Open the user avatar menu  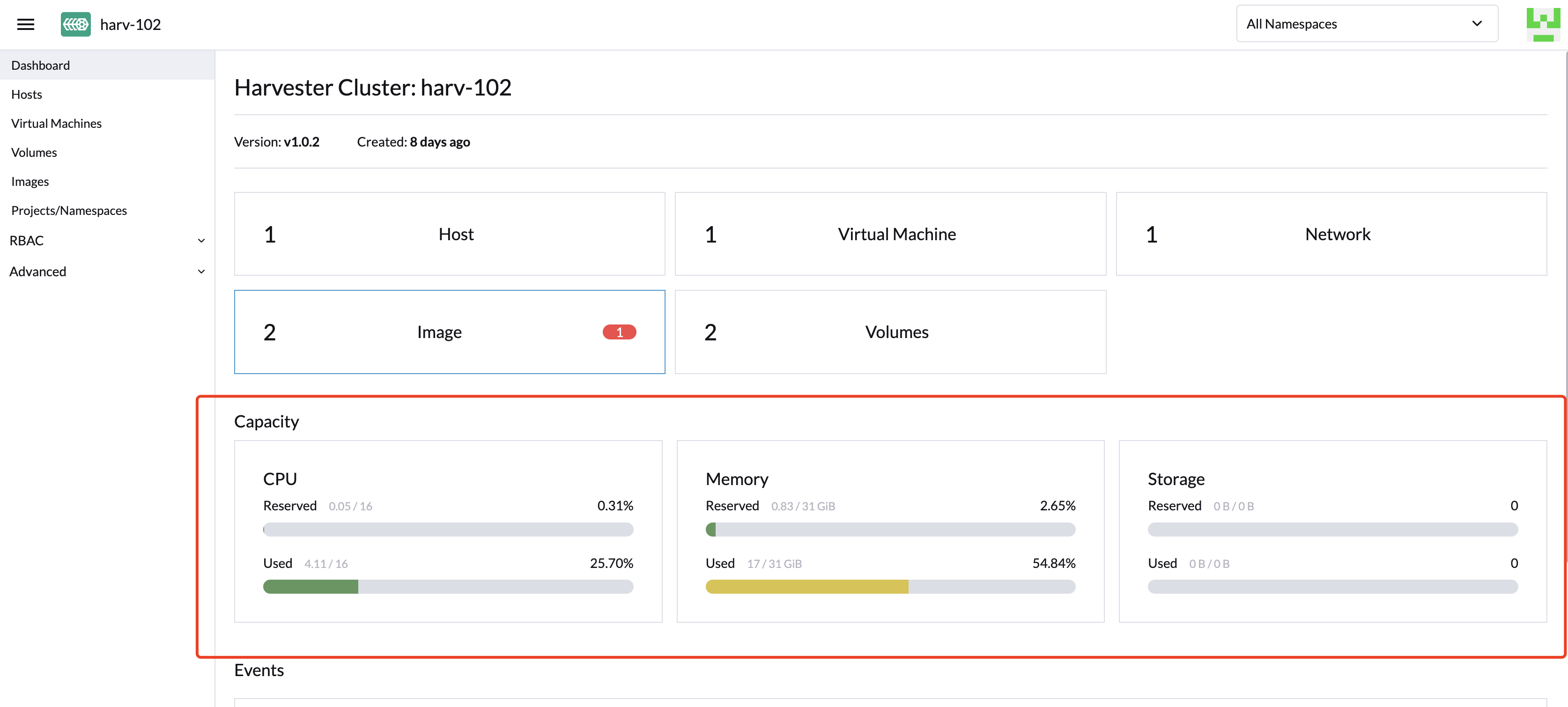[1542, 24]
